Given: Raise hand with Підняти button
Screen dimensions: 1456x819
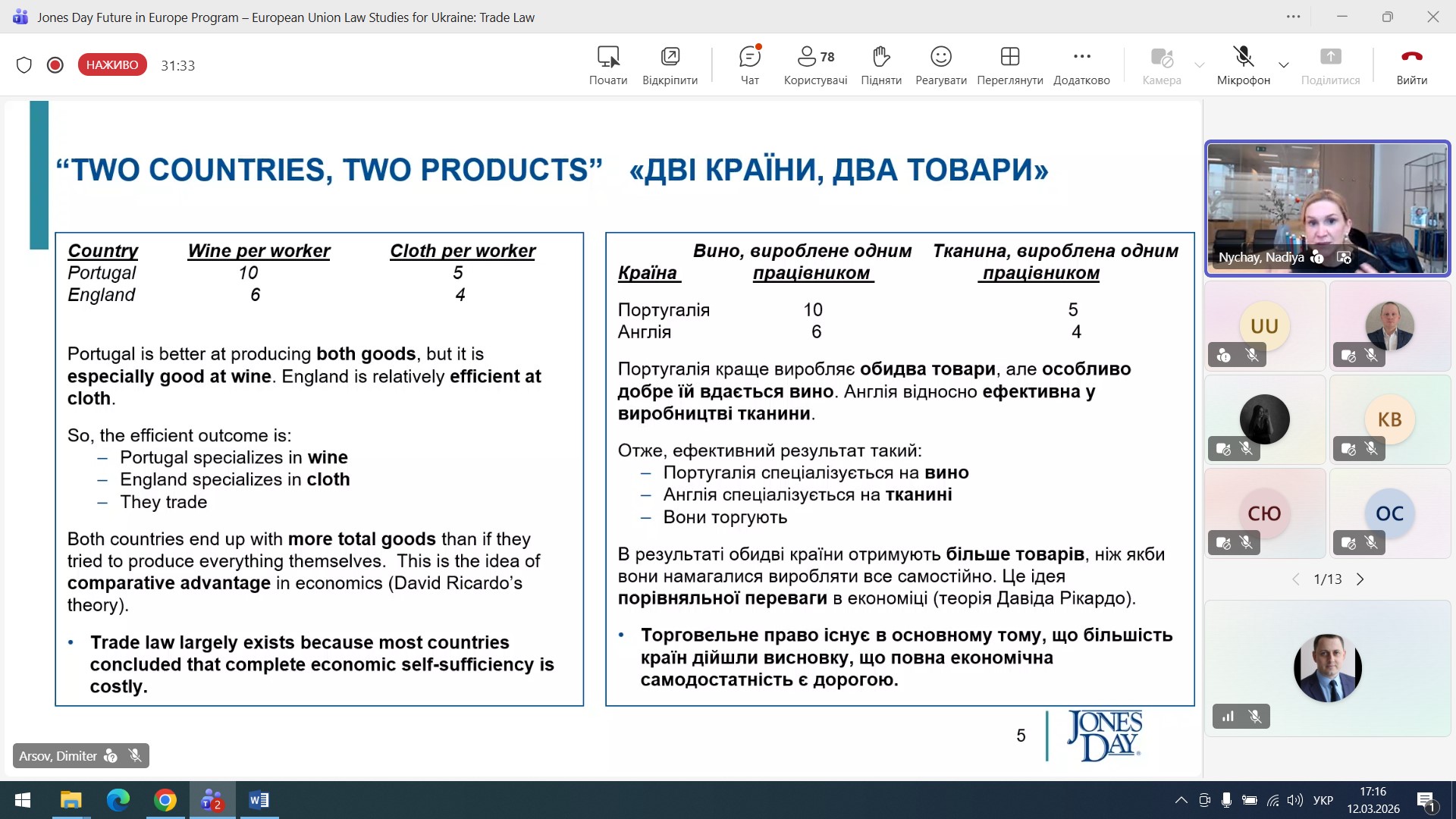Looking at the screenshot, I should click(x=880, y=64).
